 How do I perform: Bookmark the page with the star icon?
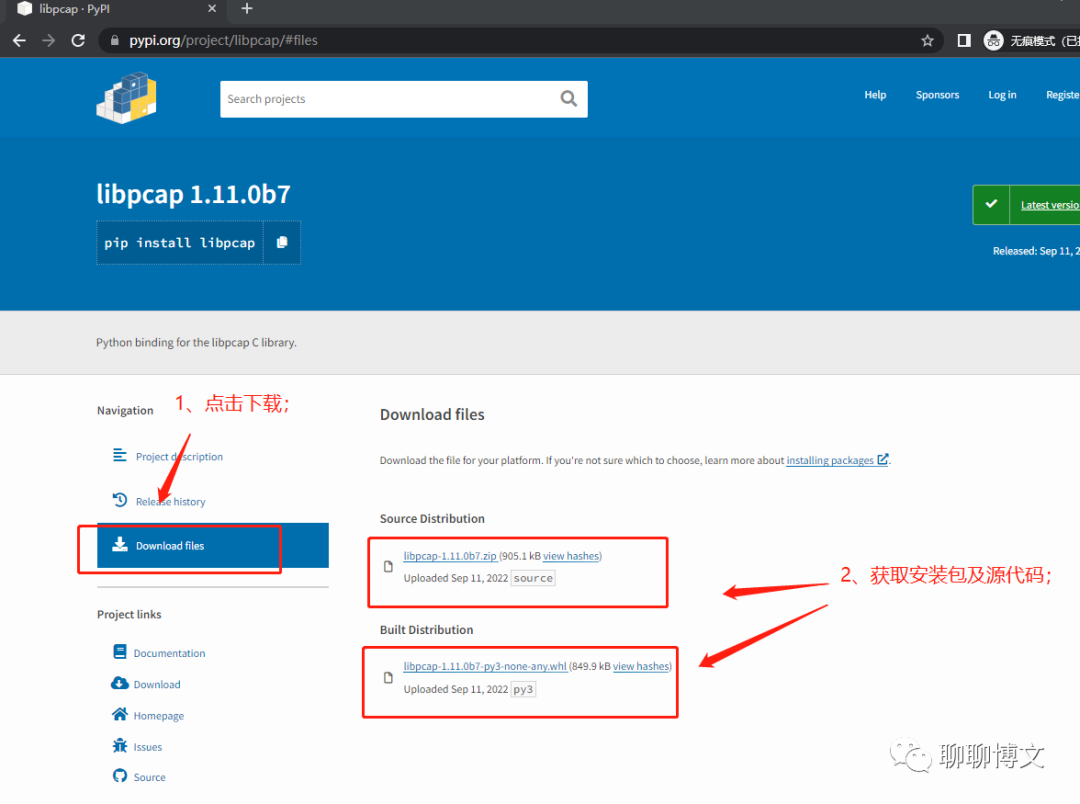[927, 40]
